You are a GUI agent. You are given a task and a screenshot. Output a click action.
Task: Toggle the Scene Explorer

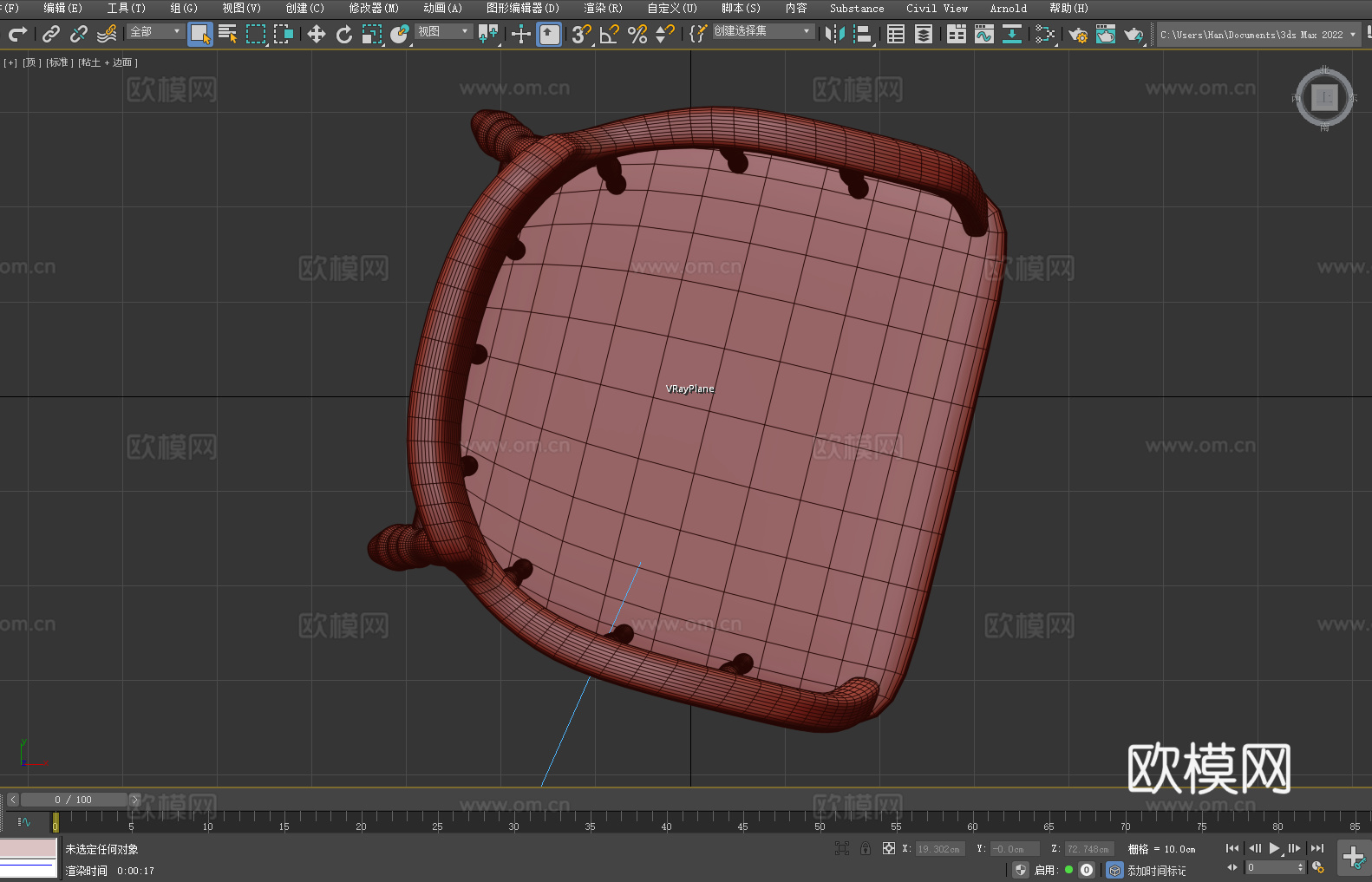(896, 34)
